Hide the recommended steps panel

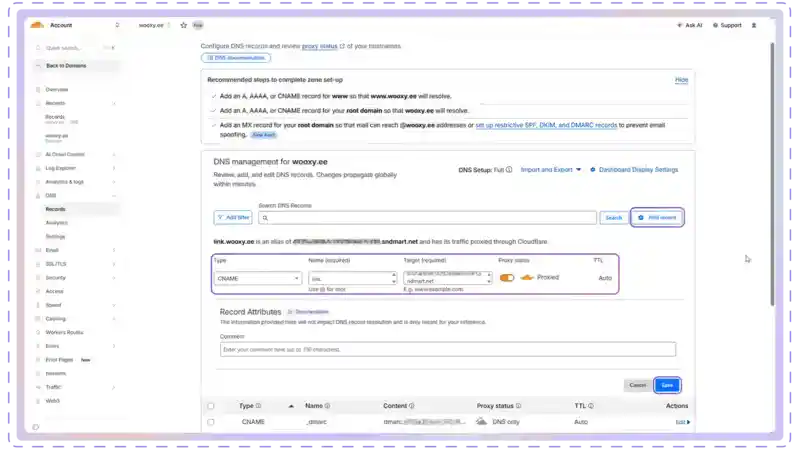pos(681,80)
